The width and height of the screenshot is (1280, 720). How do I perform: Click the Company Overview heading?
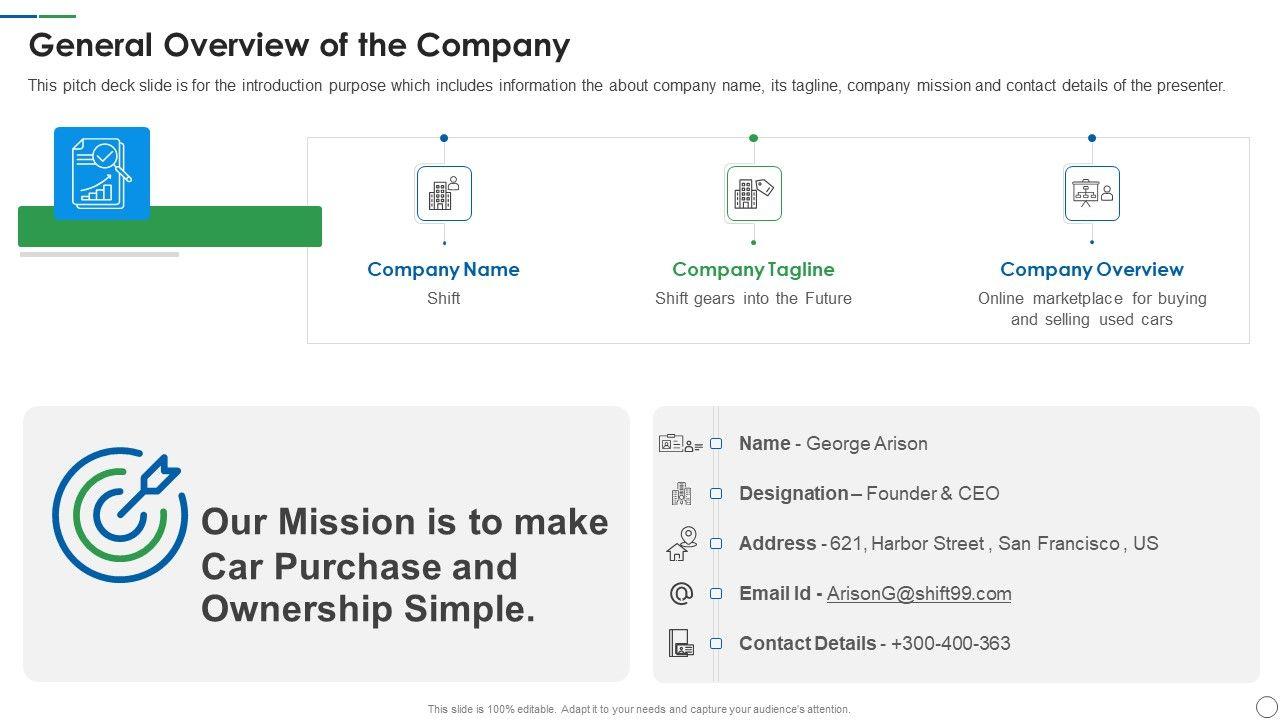click(1091, 269)
